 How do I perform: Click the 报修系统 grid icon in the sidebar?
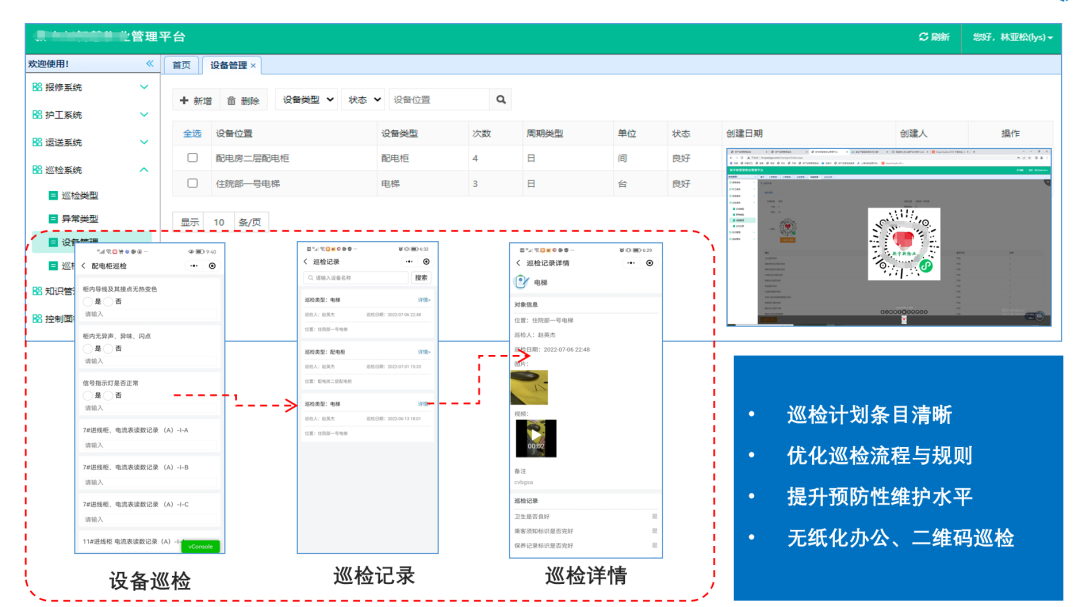click(37, 87)
